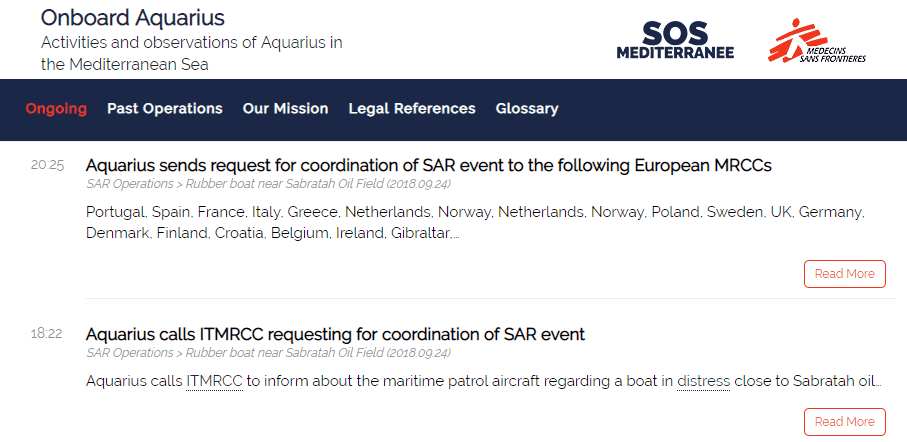Click Read More for the 20:25 entry
The image size is (907, 442).
845,274
